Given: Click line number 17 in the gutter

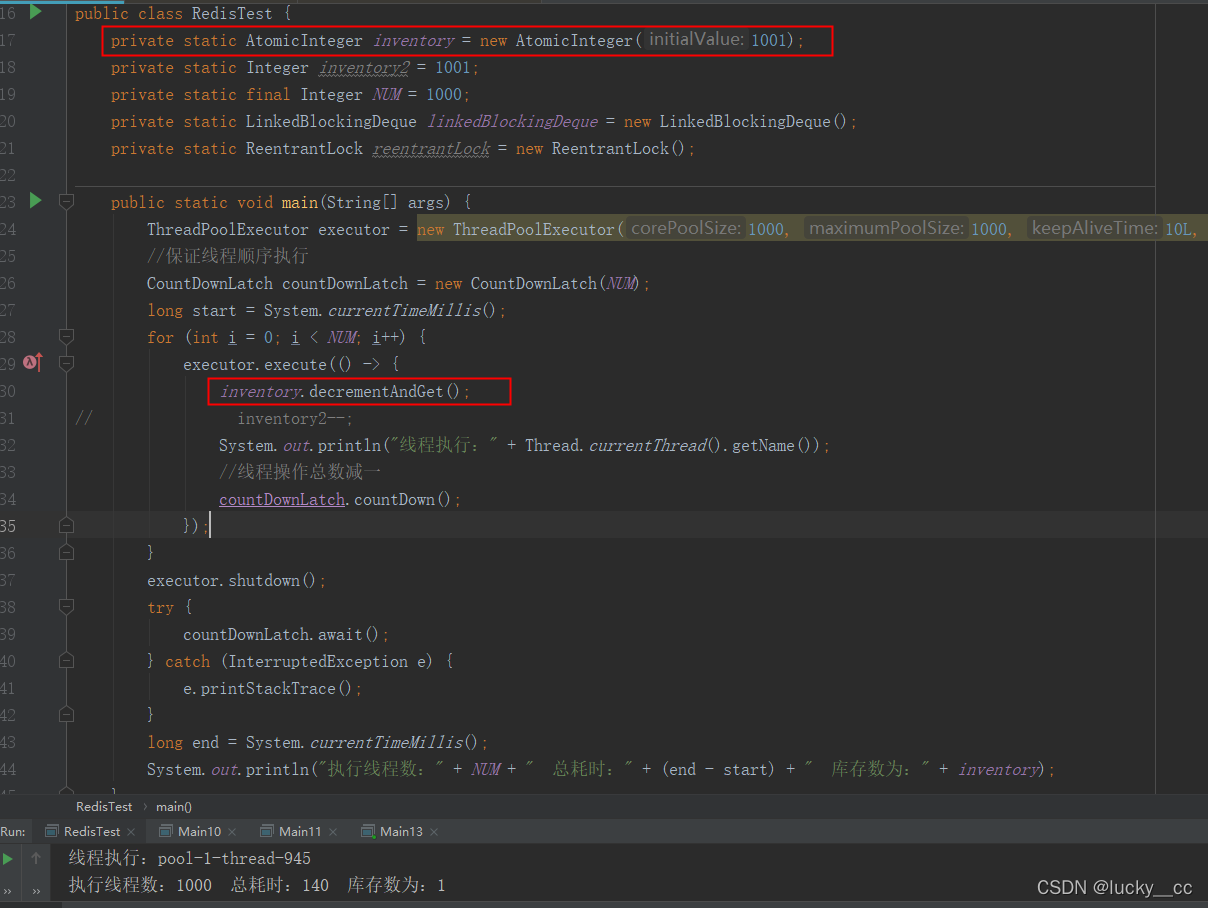Looking at the screenshot, I should coord(8,40).
